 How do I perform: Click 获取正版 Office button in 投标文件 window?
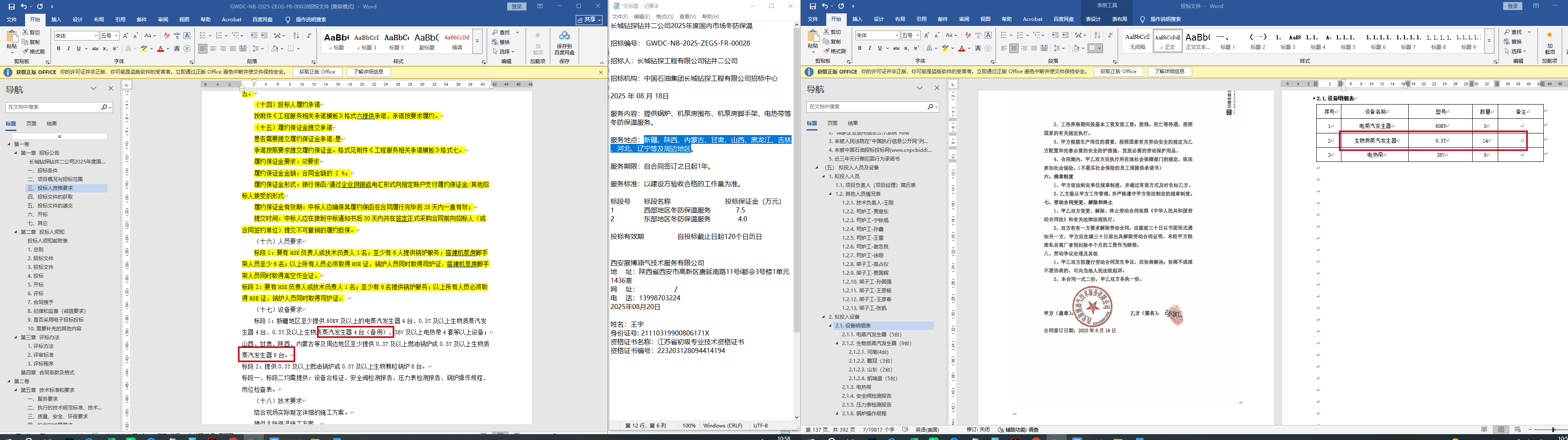[1118, 71]
